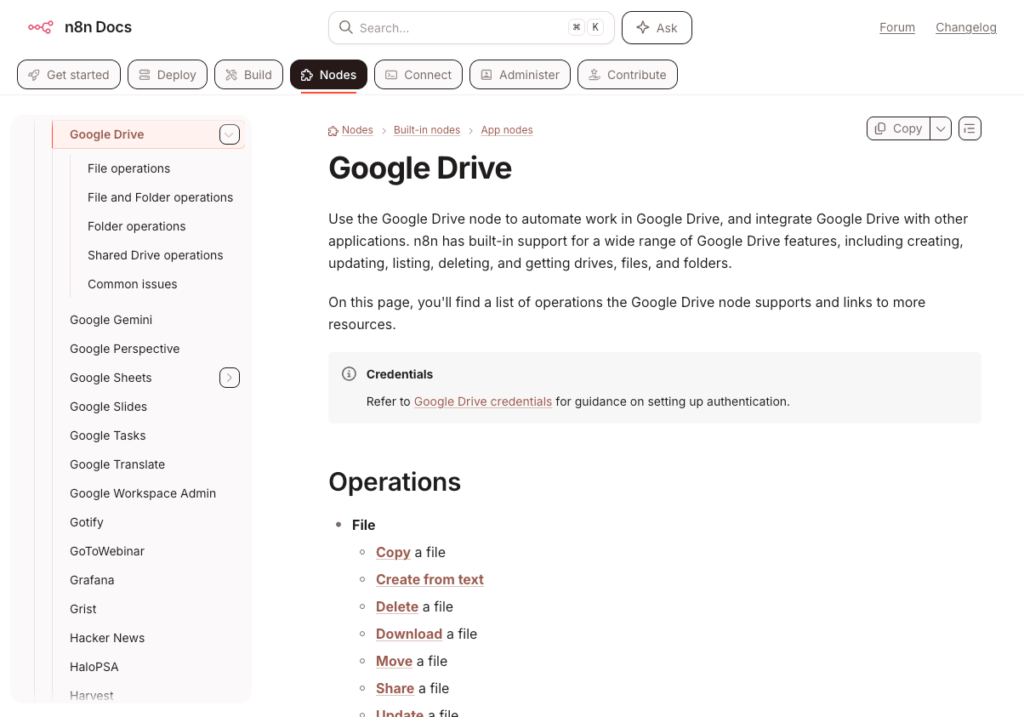
Task: Open Grafana in sidebar
Action: click(x=92, y=580)
